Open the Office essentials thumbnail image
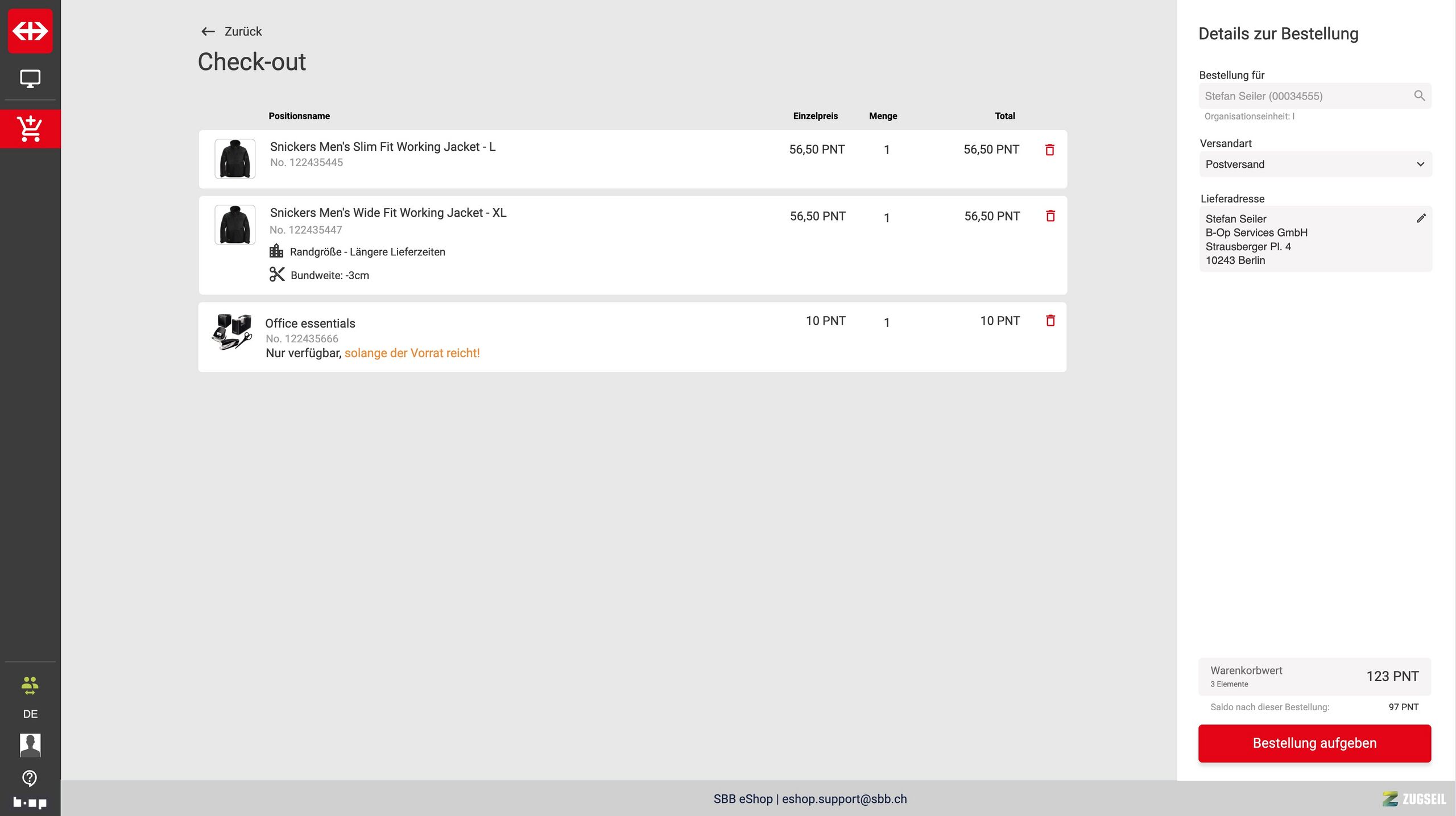Screen dimensions: 1456x816 coord(231,332)
